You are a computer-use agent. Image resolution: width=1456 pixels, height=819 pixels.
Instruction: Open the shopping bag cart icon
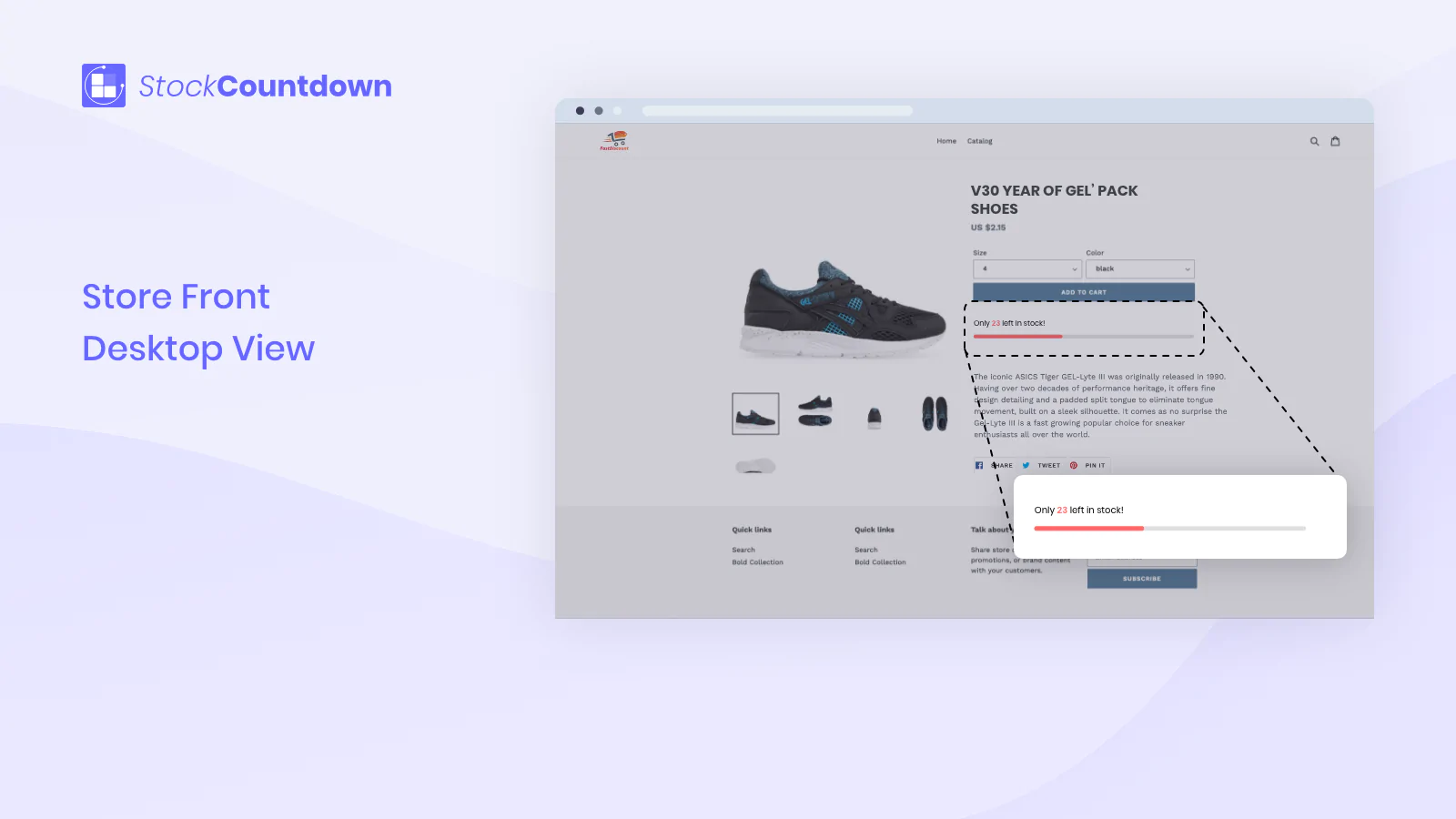[1335, 141]
